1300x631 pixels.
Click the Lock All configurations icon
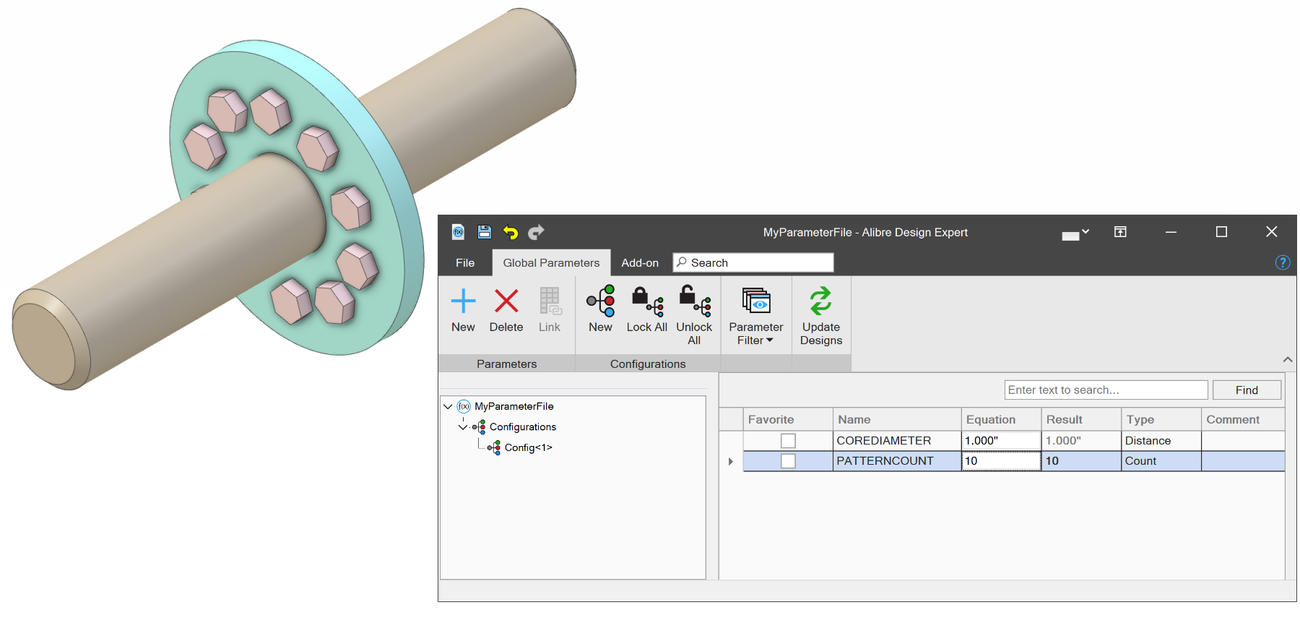647,301
